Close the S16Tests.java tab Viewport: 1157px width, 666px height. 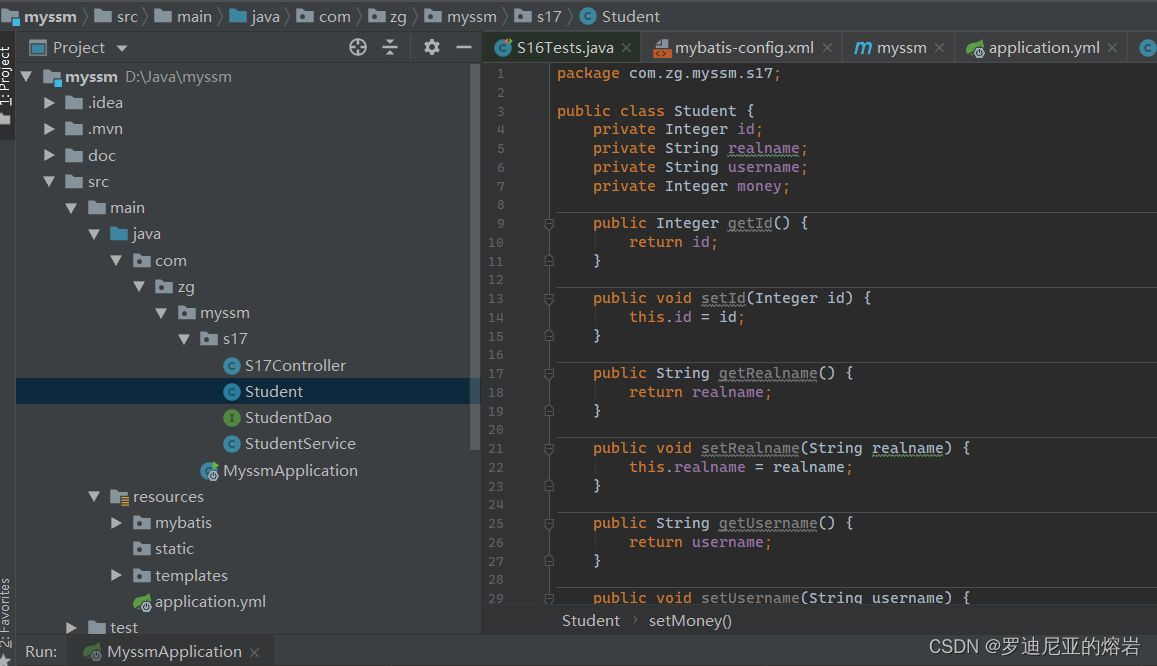(626, 48)
